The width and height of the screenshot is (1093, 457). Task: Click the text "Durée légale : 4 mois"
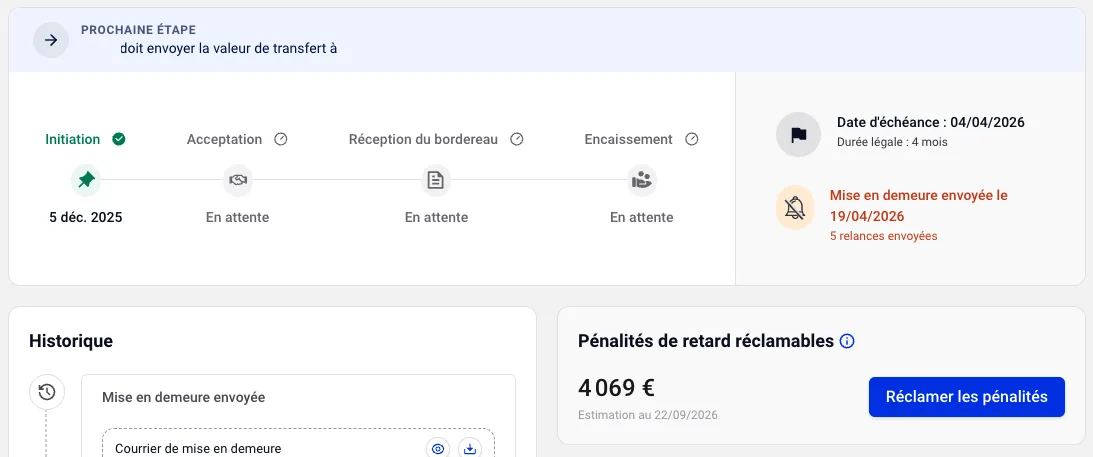tap(892, 142)
